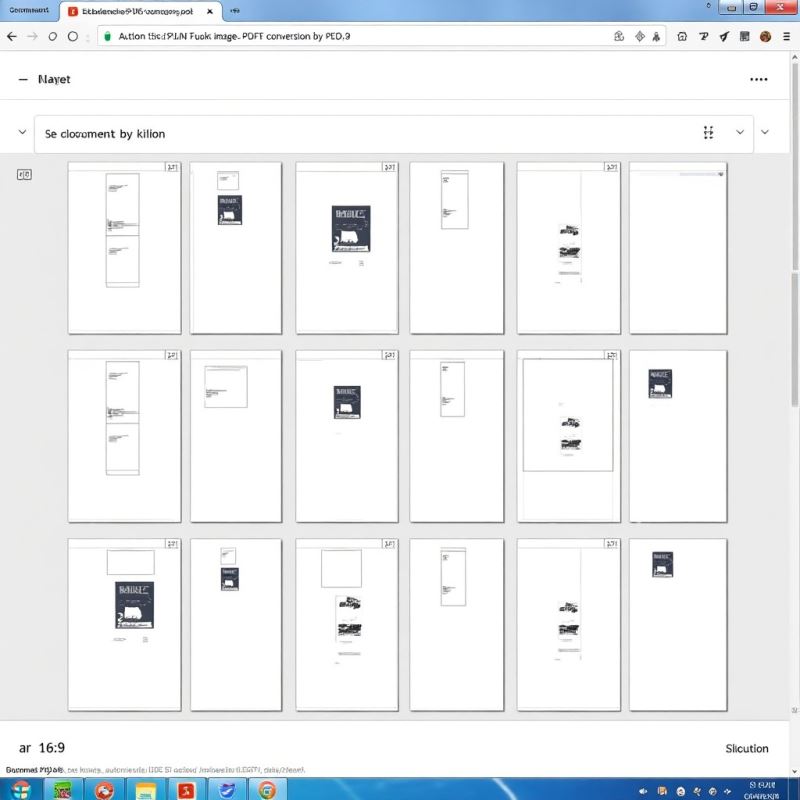Open a new tab with the plus button
The height and width of the screenshot is (800, 800).
point(235,11)
